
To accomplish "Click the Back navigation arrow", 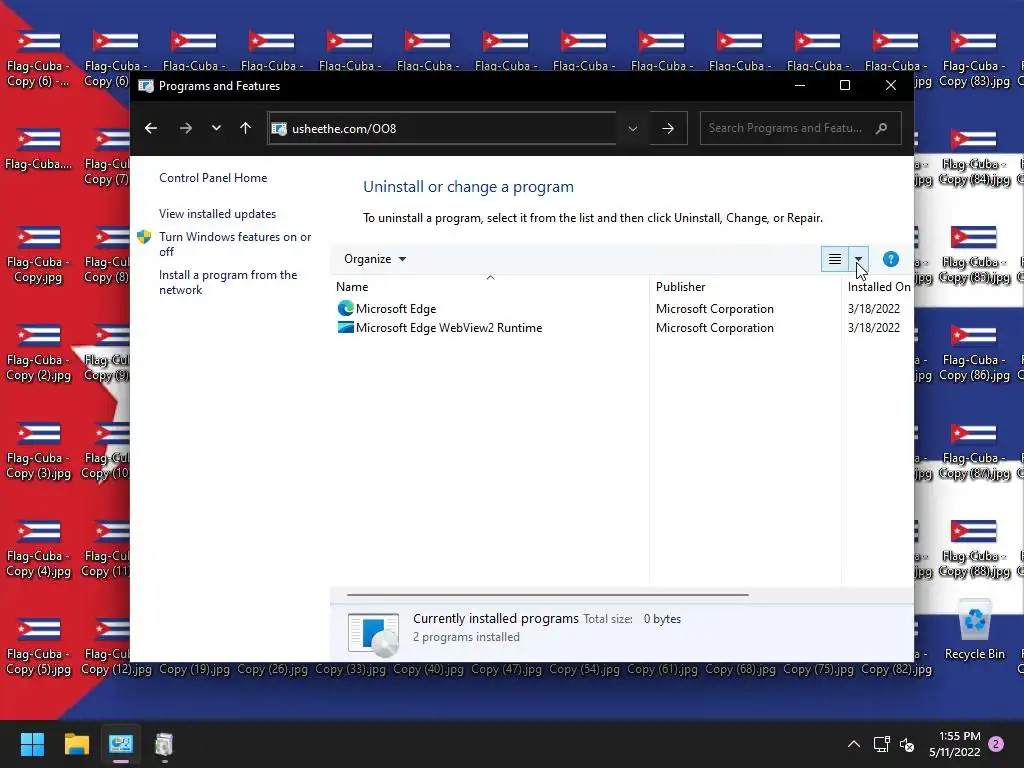I will (x=151, y=128).
